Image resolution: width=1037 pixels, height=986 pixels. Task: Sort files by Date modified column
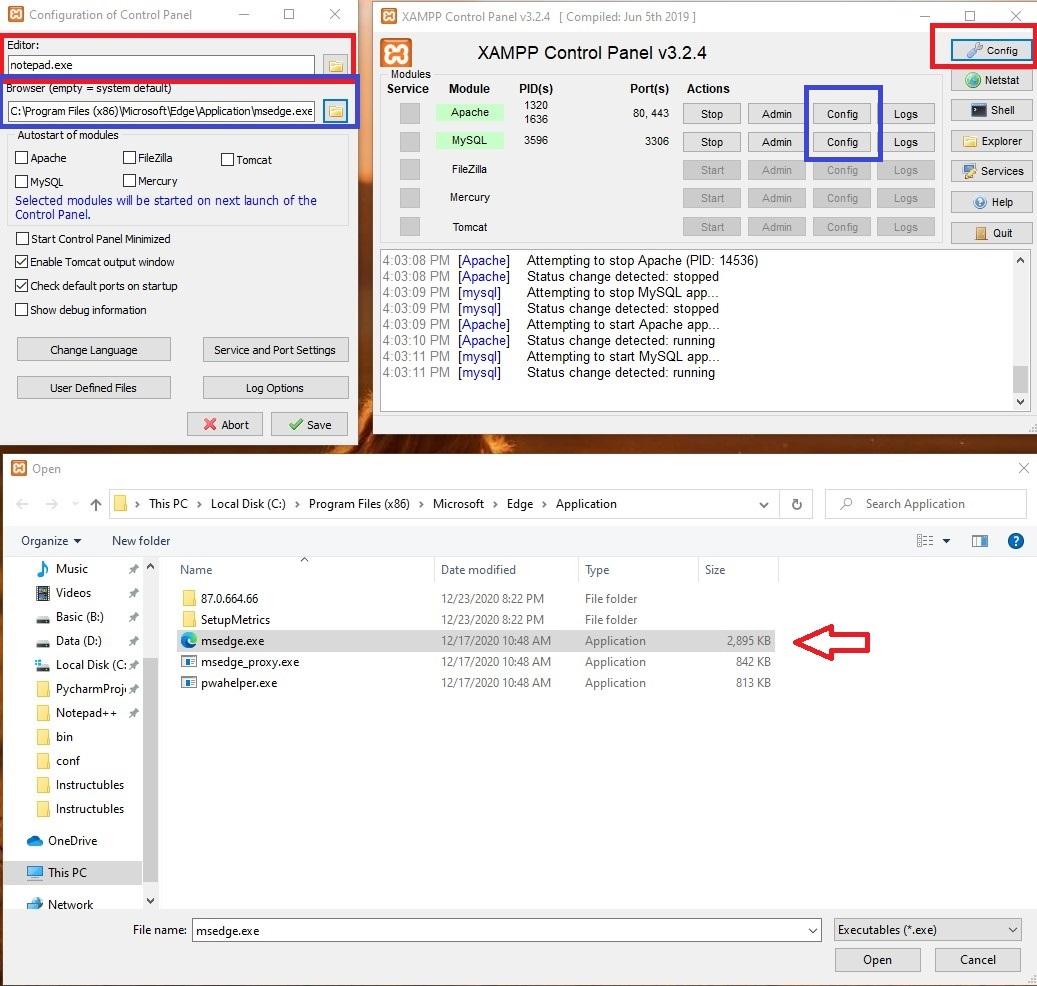click(x=478, y=569)
